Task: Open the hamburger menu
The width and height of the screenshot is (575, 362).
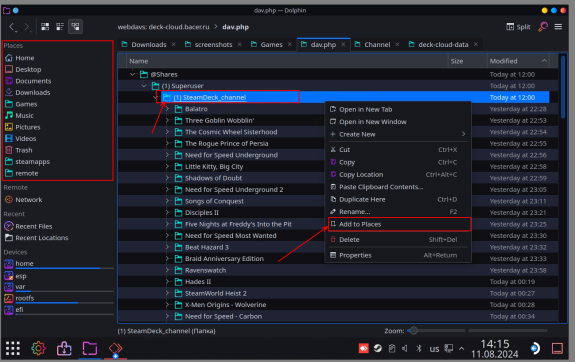Action: [558, 27]
